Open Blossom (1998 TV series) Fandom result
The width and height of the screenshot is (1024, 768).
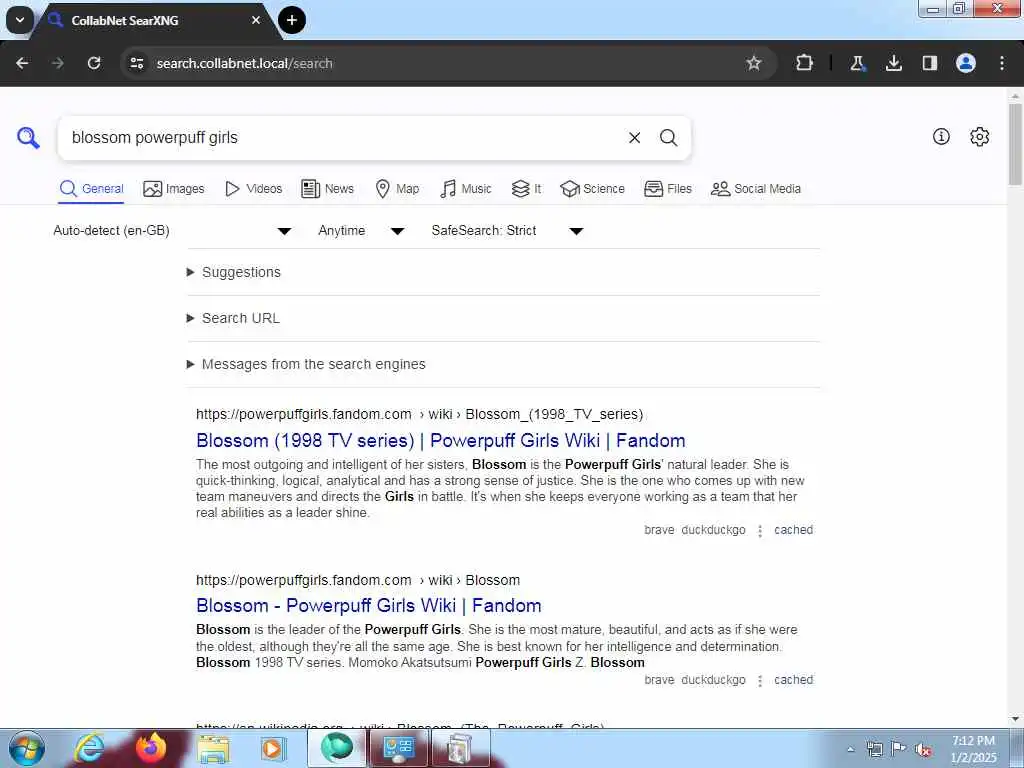pos(441,440)
